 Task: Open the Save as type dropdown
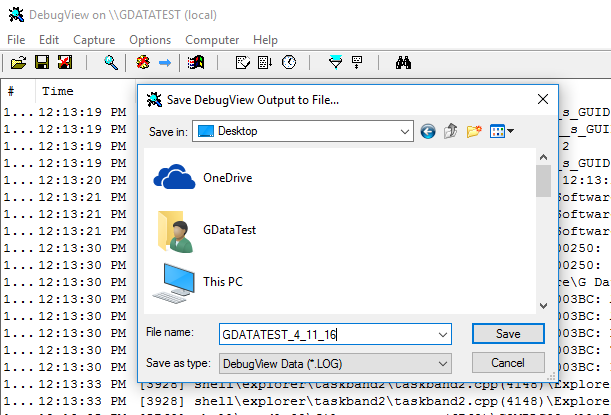335,364
